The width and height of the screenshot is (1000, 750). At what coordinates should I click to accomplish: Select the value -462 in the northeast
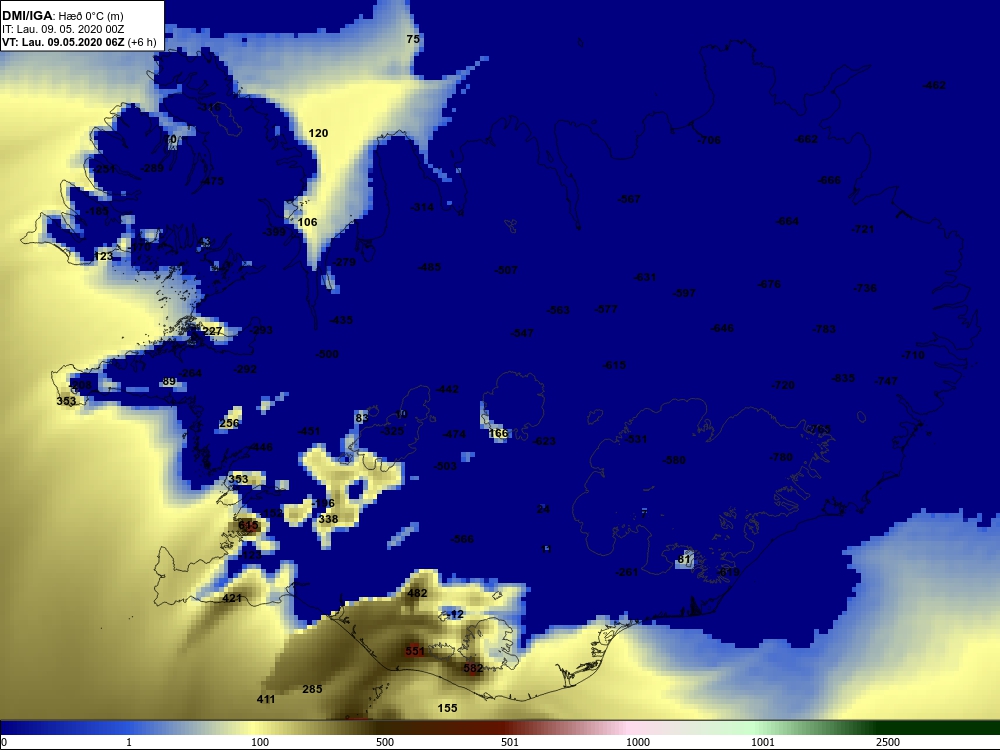934,85
